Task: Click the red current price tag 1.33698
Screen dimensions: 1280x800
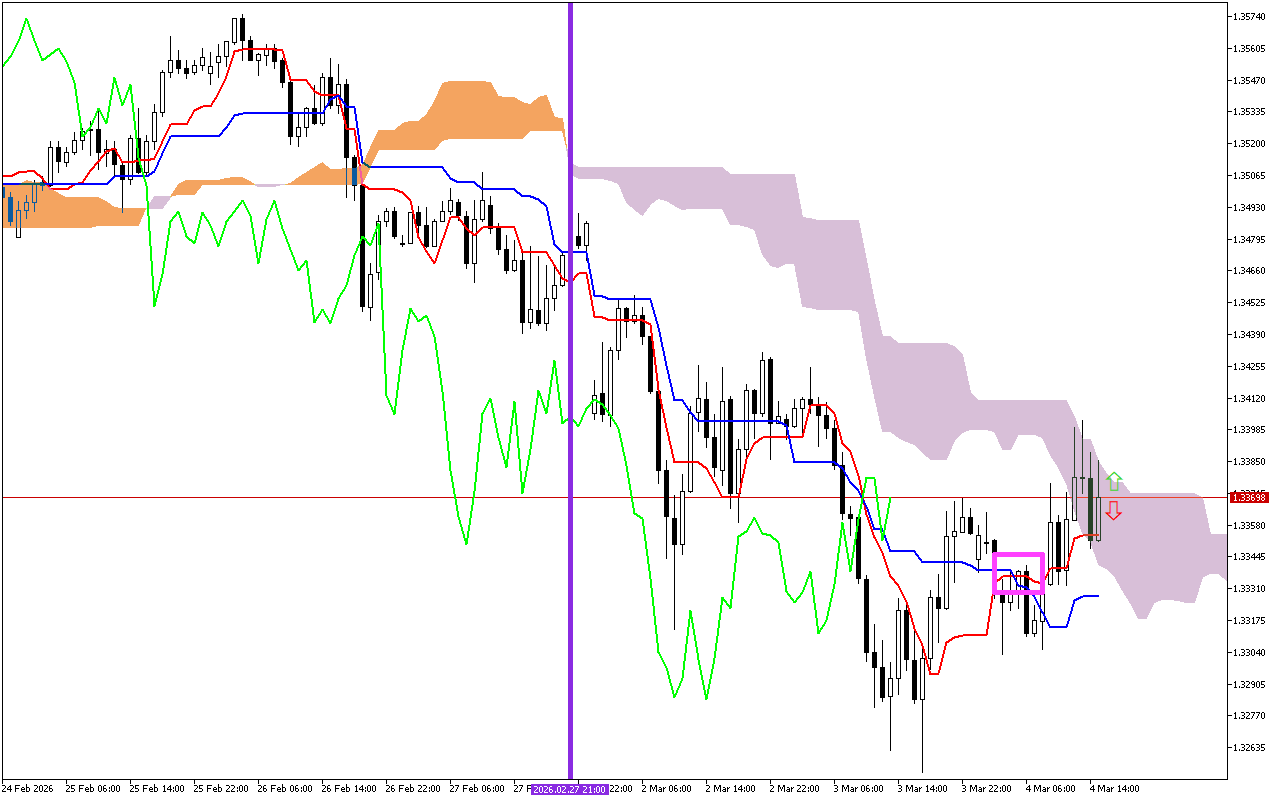Action: point(1248,495)
